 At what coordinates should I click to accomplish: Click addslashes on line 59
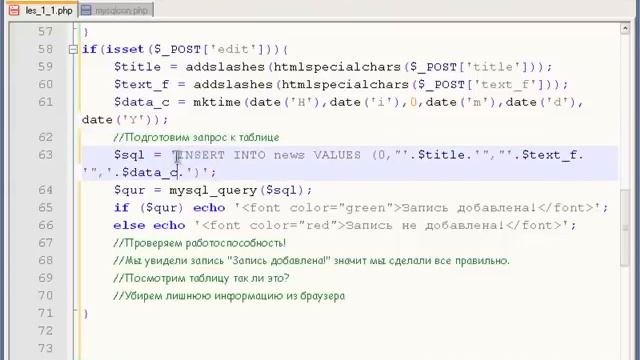(x=225, y=67)
